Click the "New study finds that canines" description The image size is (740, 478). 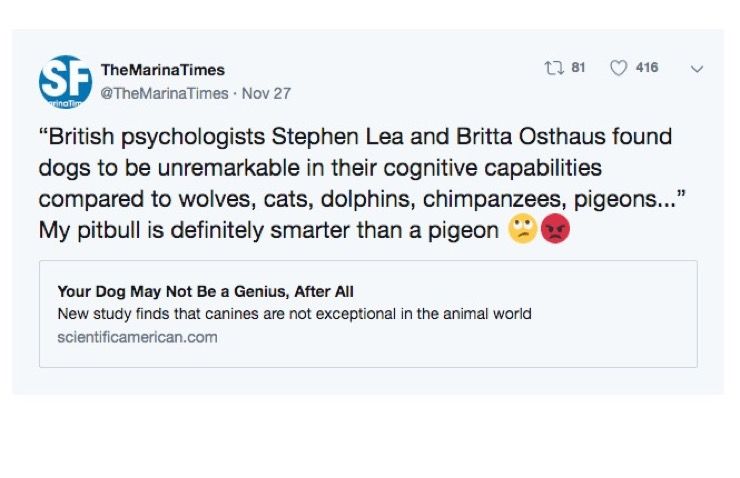(x=294, y=314)
